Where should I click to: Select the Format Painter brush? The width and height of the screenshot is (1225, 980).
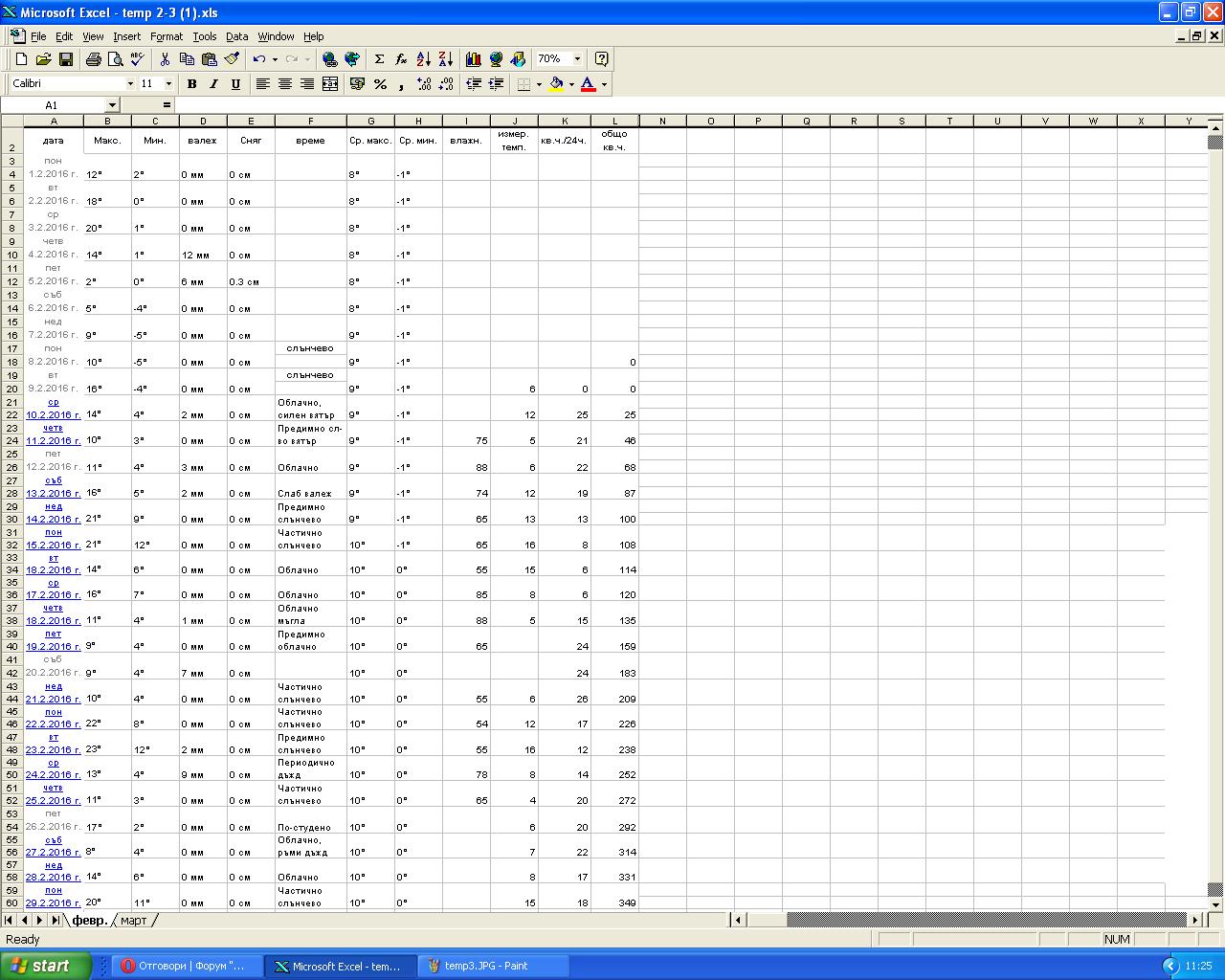pyautogui.click(x=232, y=59)
